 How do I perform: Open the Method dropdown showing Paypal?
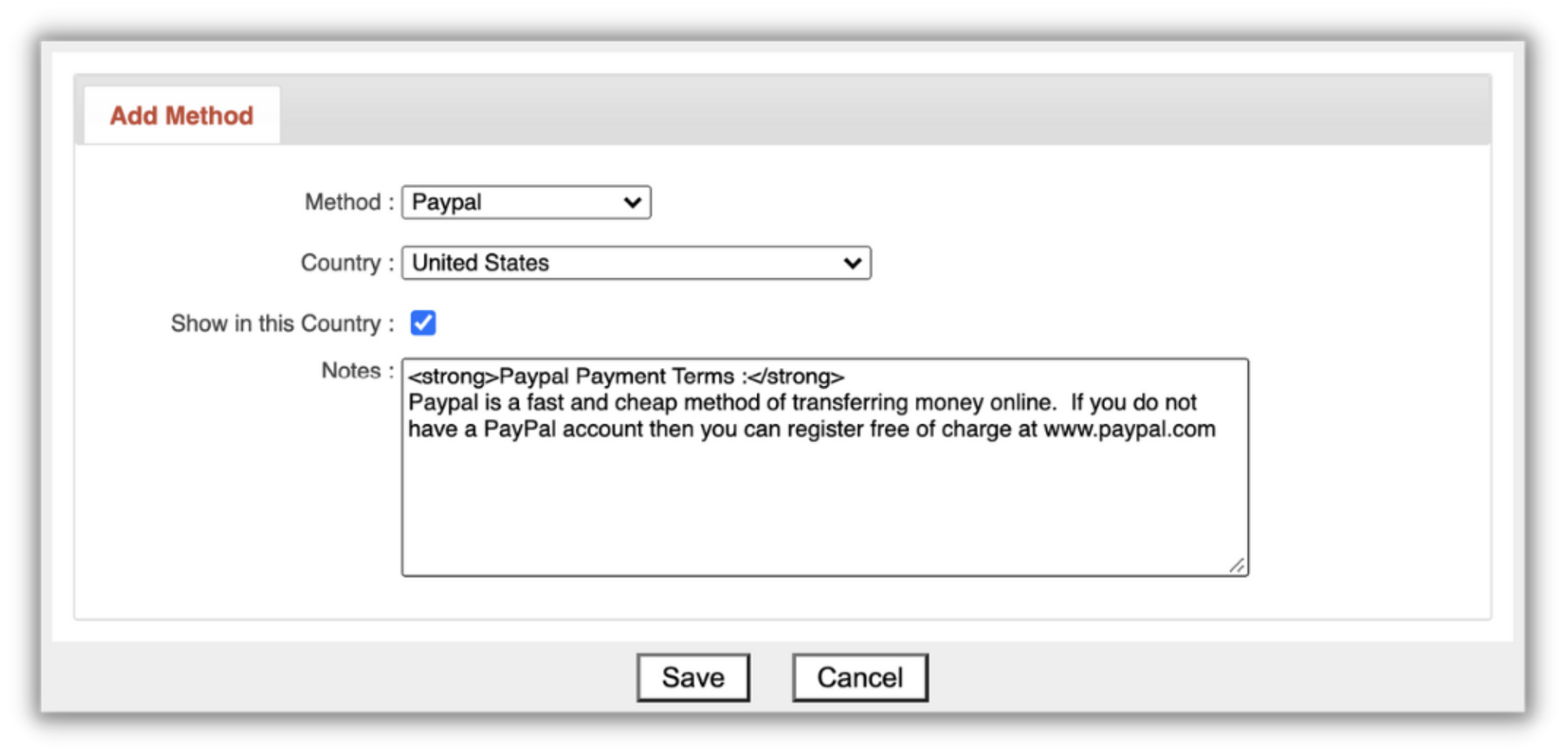click(526, 202)
